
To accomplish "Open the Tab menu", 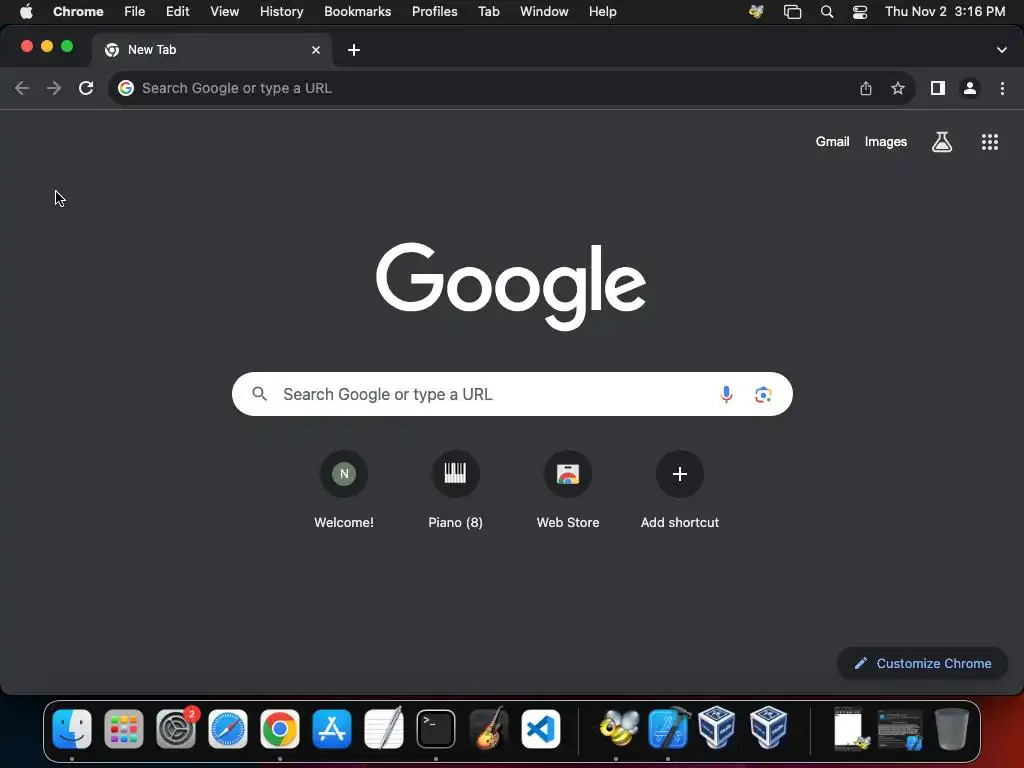I will (x=488, y=12).
